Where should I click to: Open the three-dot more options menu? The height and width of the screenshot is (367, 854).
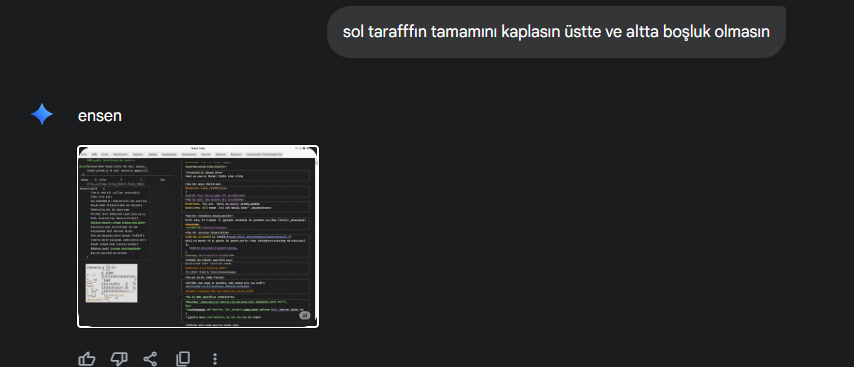pyautogui.click(x=215, y=359)
